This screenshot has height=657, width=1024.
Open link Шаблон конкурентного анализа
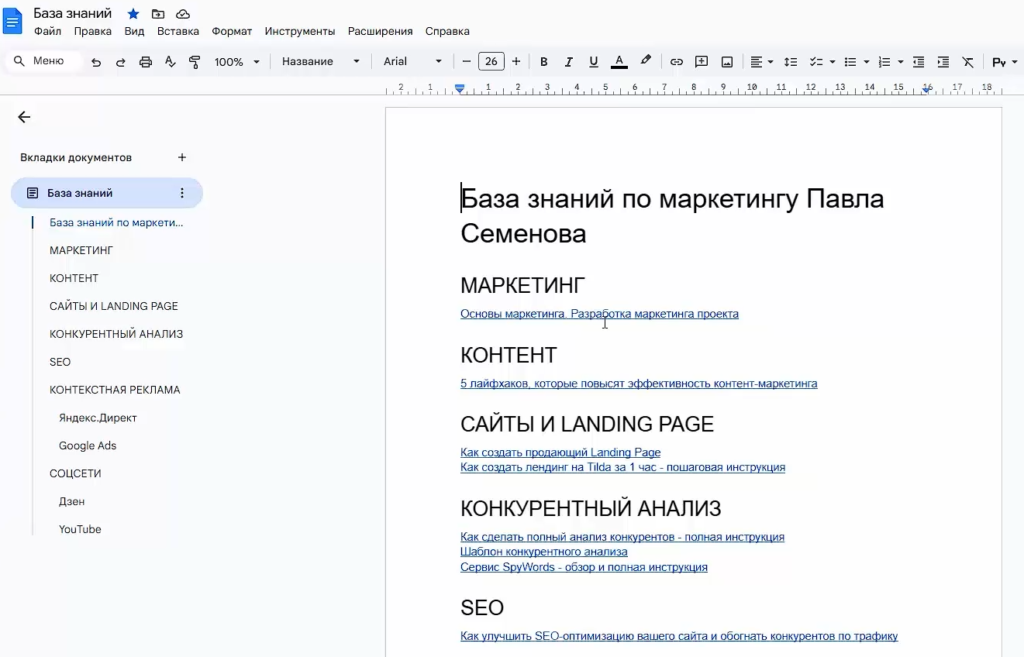[544, 551]
